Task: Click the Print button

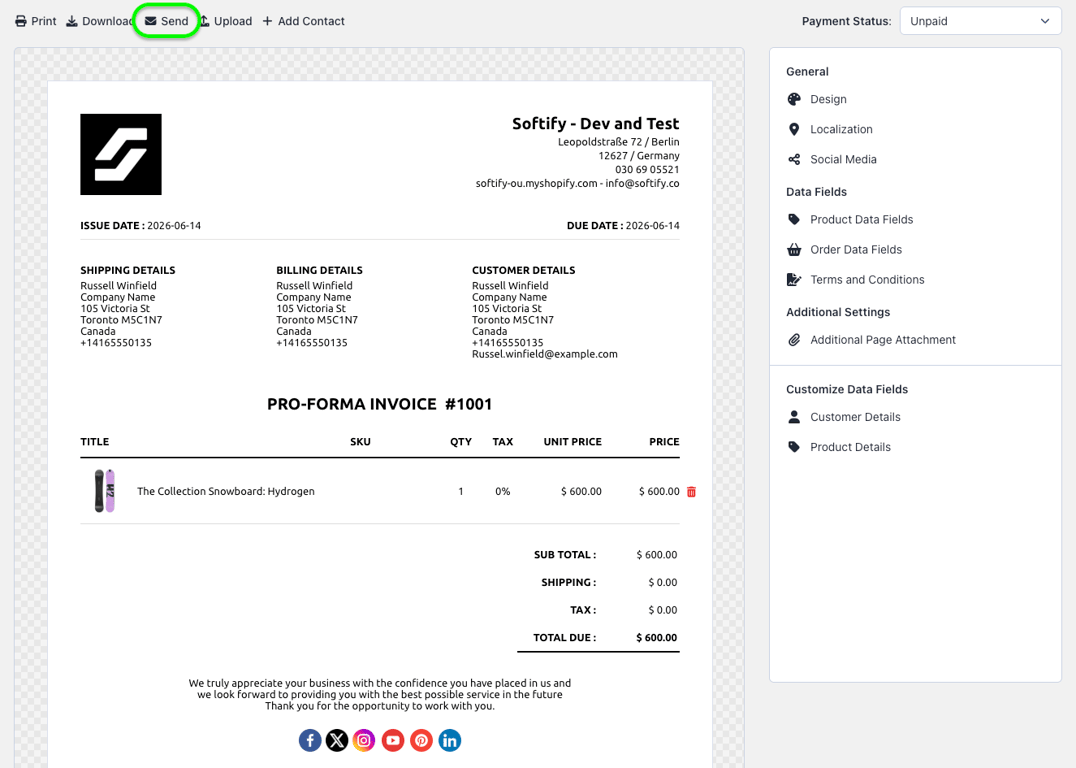Action: point(36,21)
